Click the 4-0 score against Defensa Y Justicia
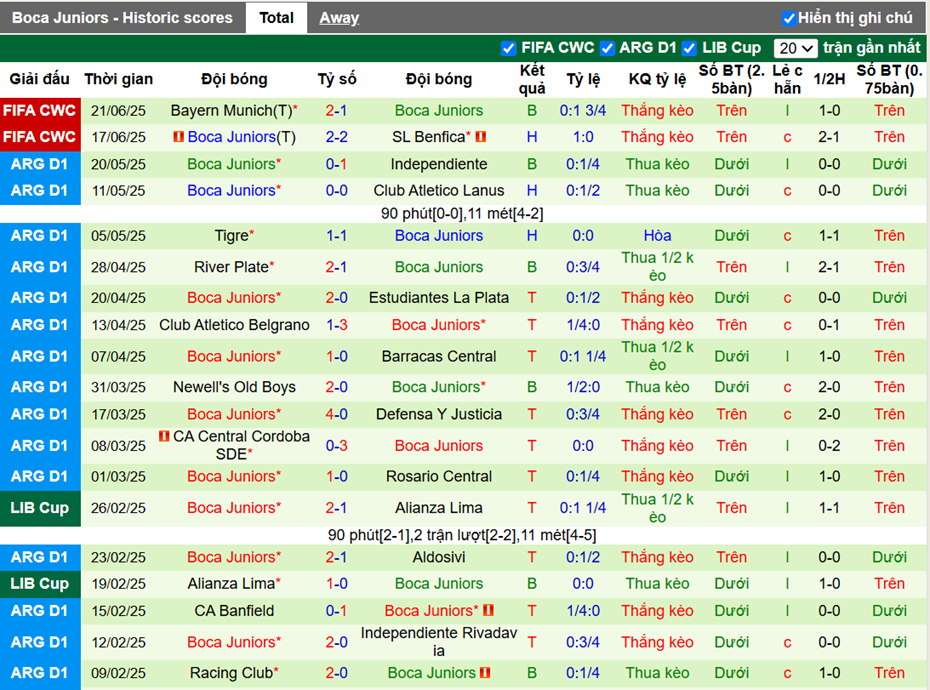Image resolution: width=930 pixels, height=690 pixels. [x=336, y=414]
